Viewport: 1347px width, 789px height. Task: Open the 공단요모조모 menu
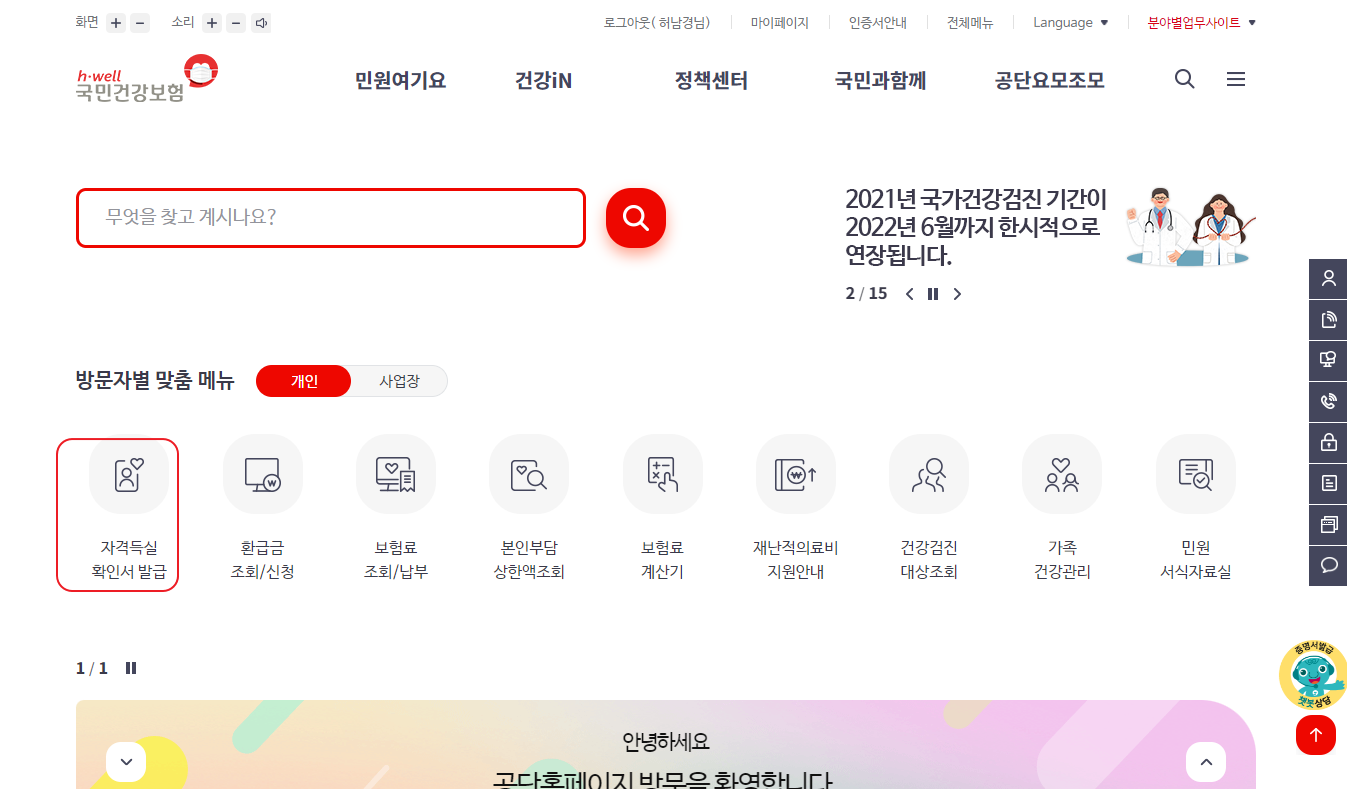(x=1049, y=81)
